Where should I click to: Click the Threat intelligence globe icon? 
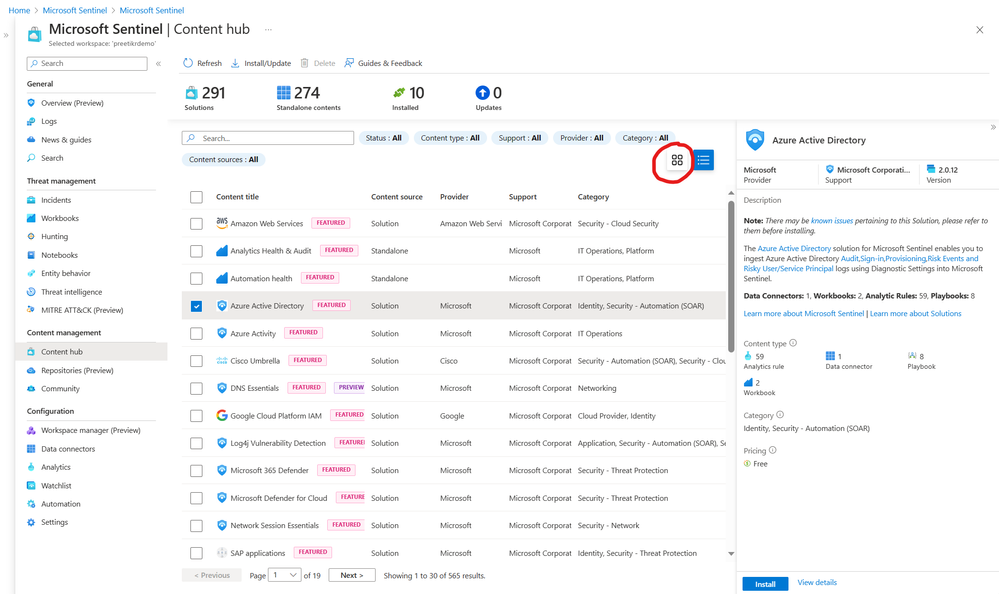31,292
